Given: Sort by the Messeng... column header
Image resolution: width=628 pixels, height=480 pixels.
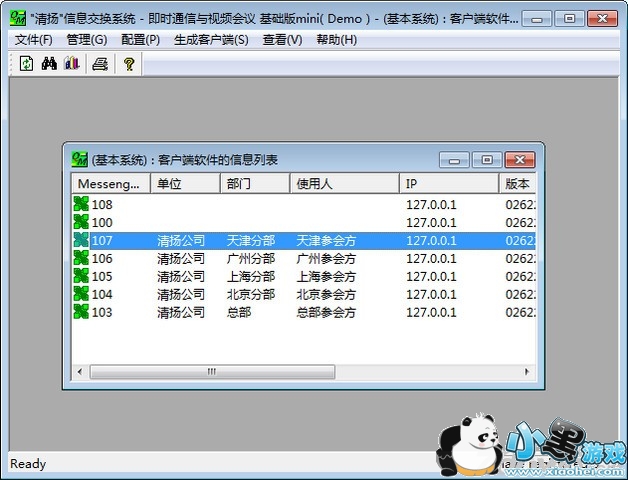Looking at the screenshot, I should click(x=111, y=184).
